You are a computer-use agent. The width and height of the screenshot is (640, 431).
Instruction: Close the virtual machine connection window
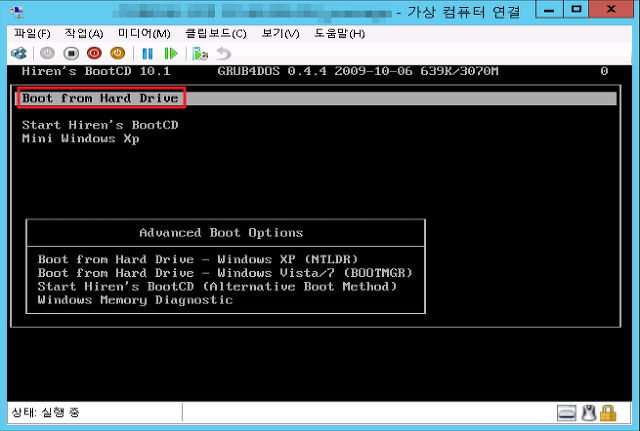click(x=611, y=9)
